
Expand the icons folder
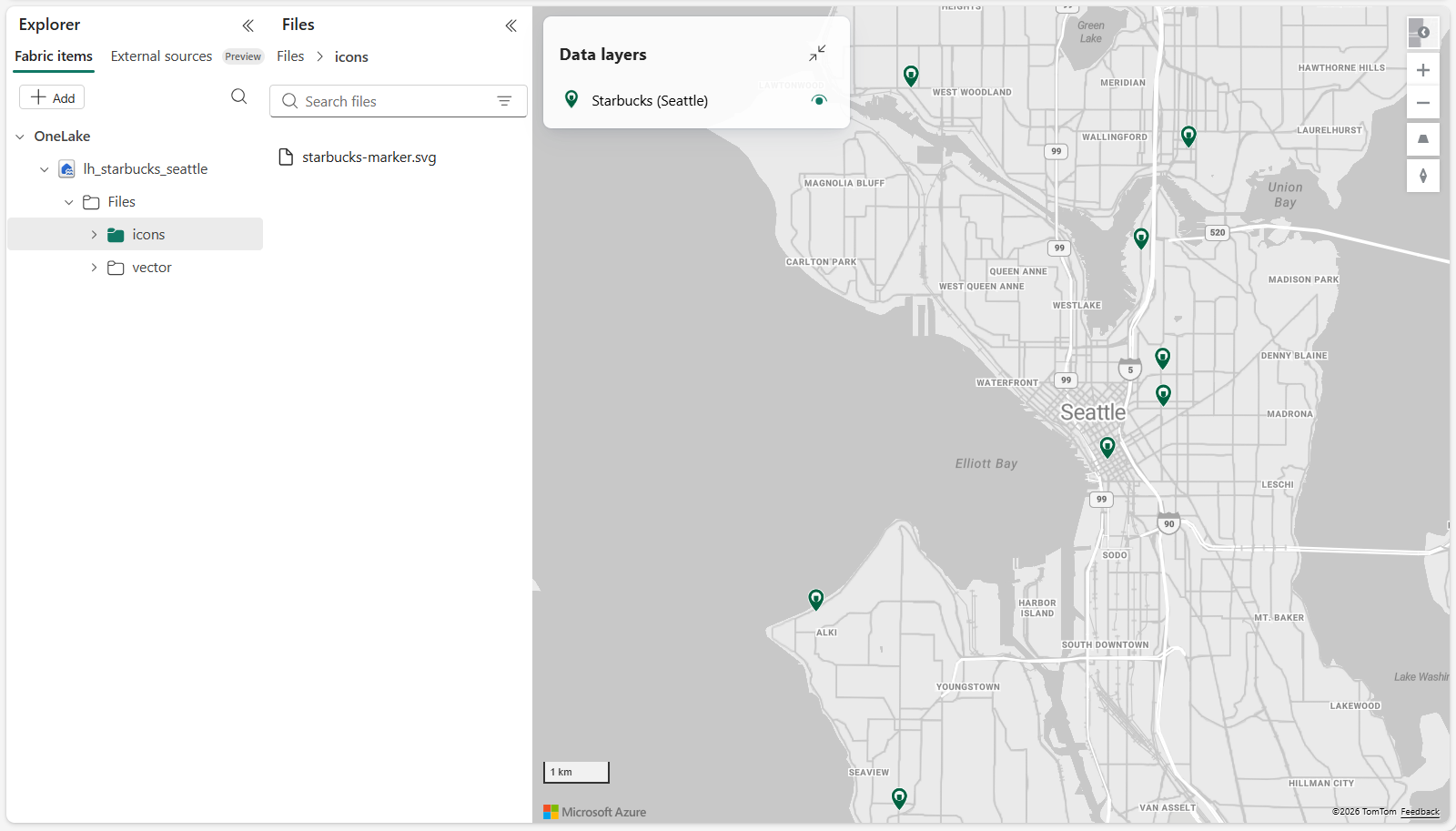[94, 235]
